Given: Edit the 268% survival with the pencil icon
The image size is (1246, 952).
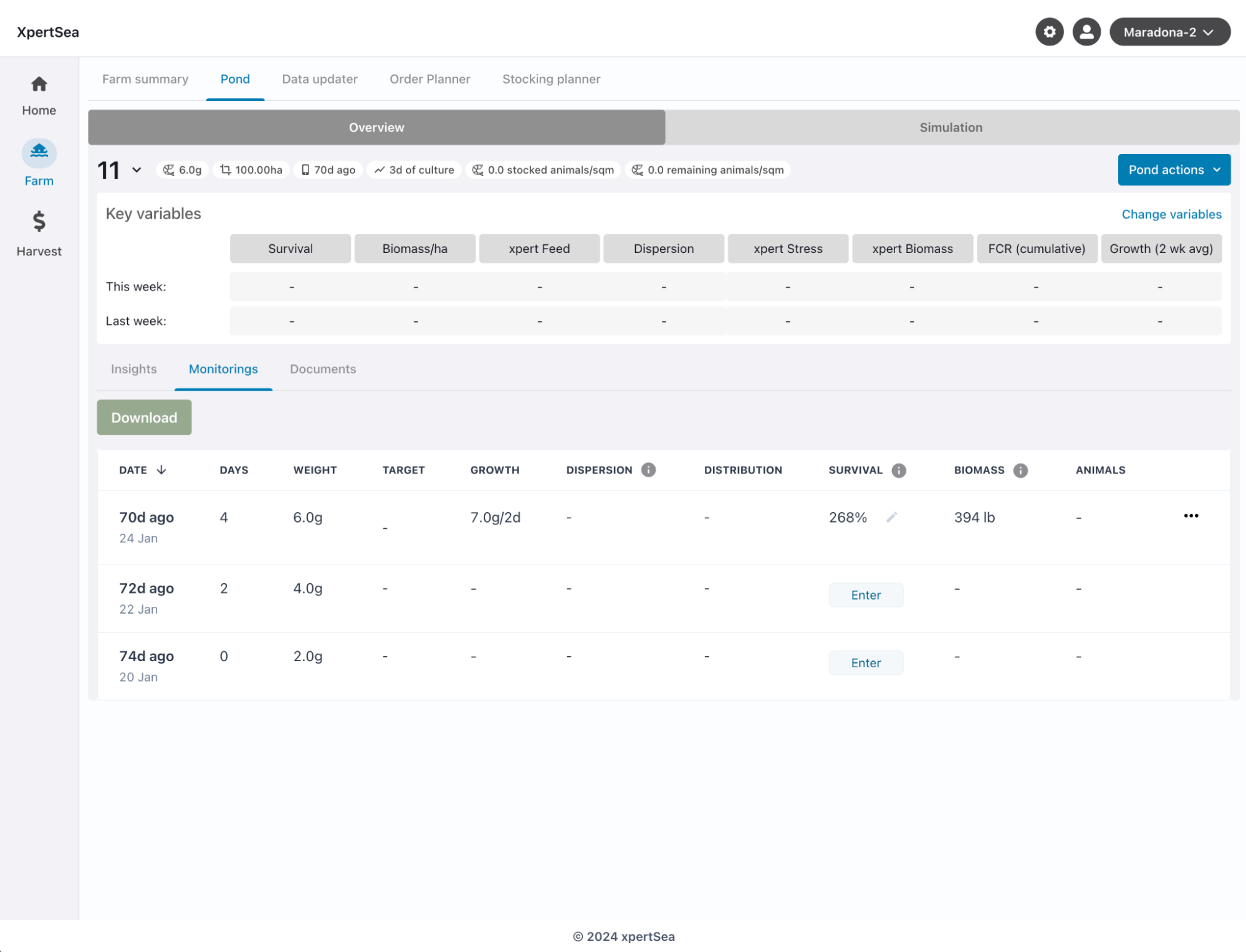Looking at the screenshot, I should coord(891,517).
